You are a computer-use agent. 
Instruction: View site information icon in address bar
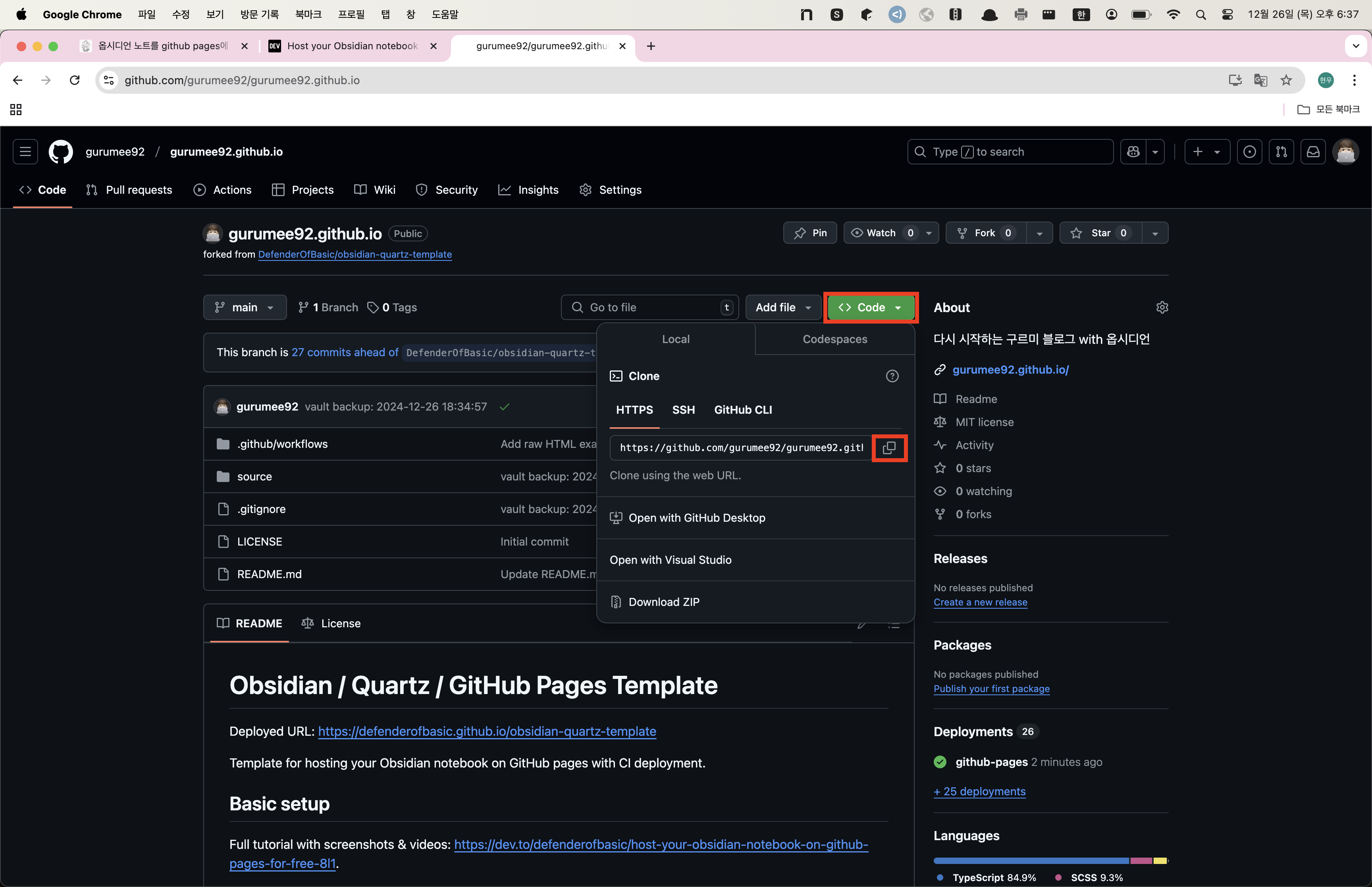(109, 80)
